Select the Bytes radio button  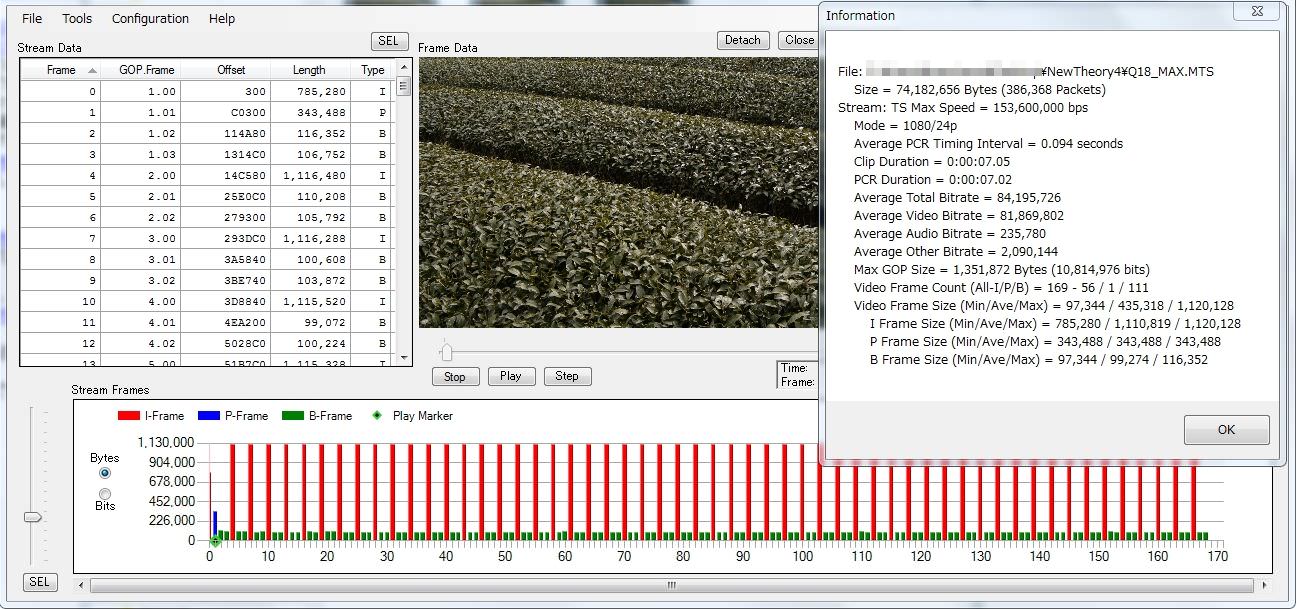[105, 473]
